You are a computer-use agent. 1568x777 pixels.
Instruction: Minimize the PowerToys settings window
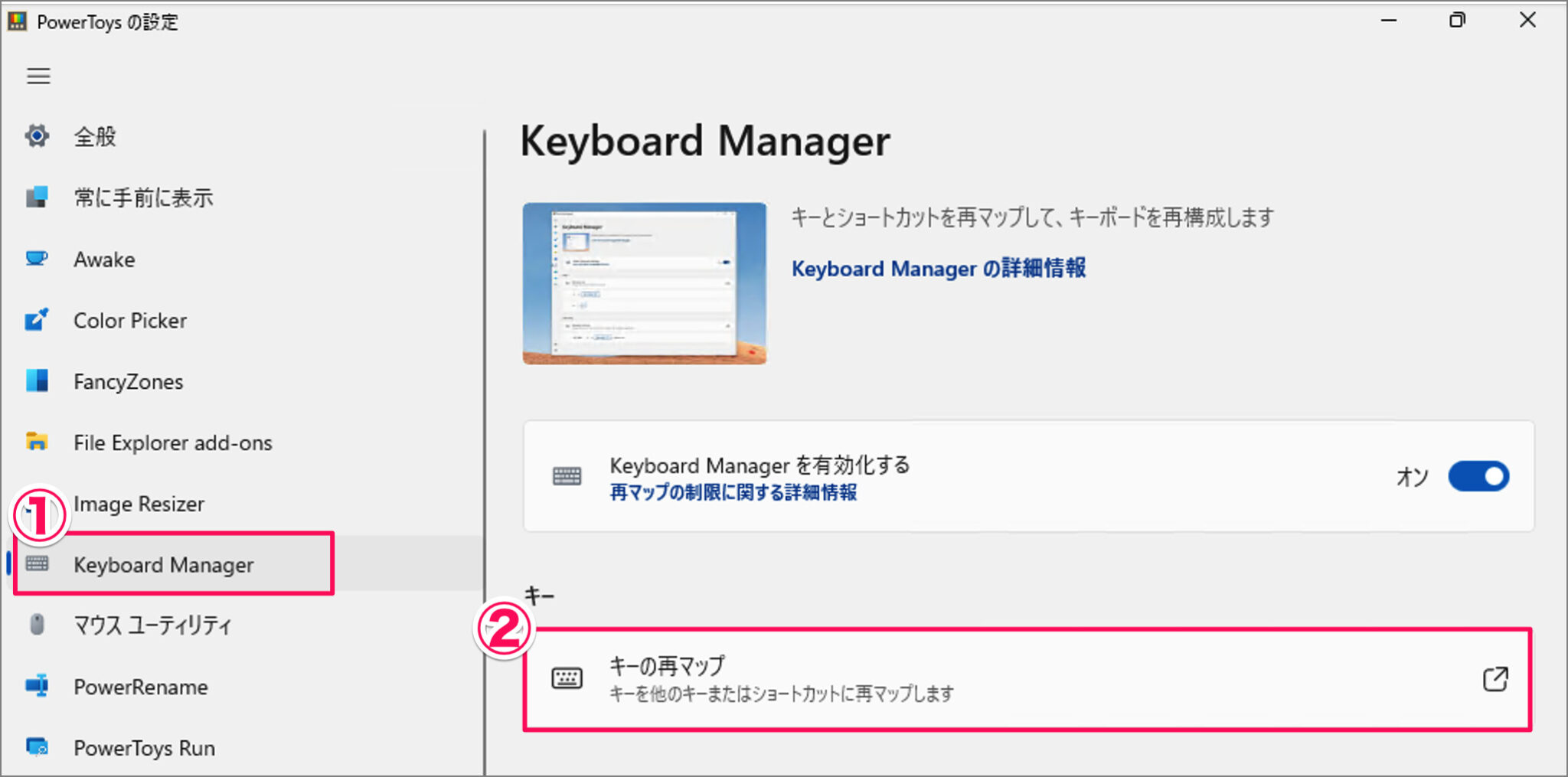click(x=1389, y=21)
